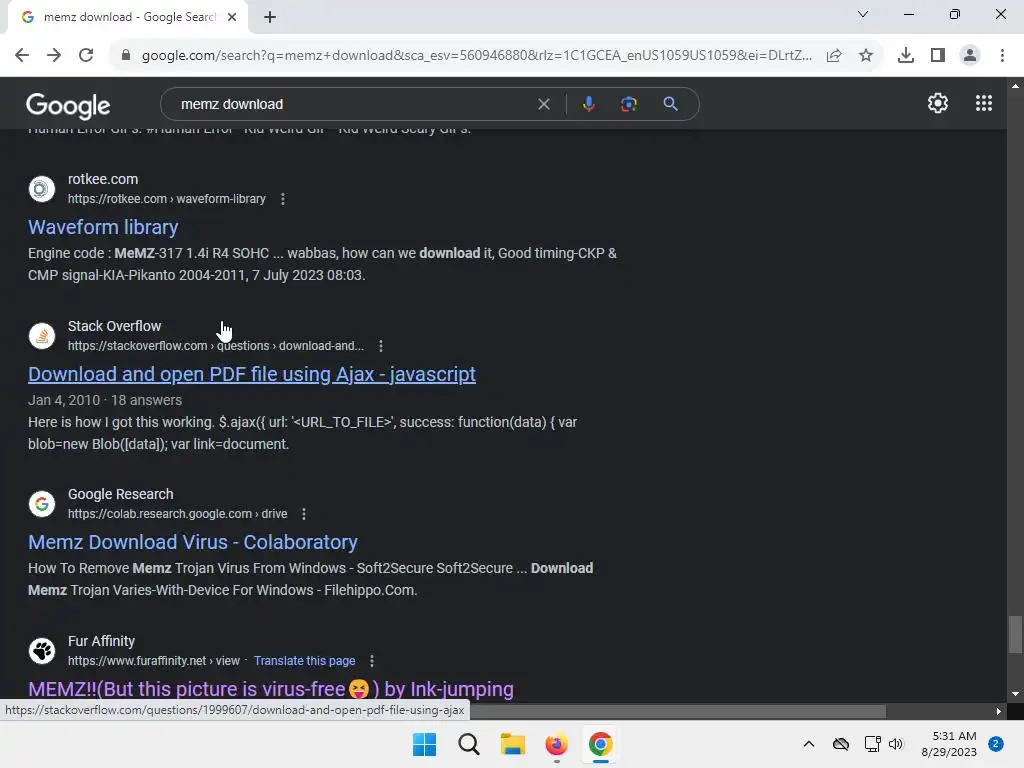Switch to Chrome in taskbar
1024x768 pixels.
600,744
